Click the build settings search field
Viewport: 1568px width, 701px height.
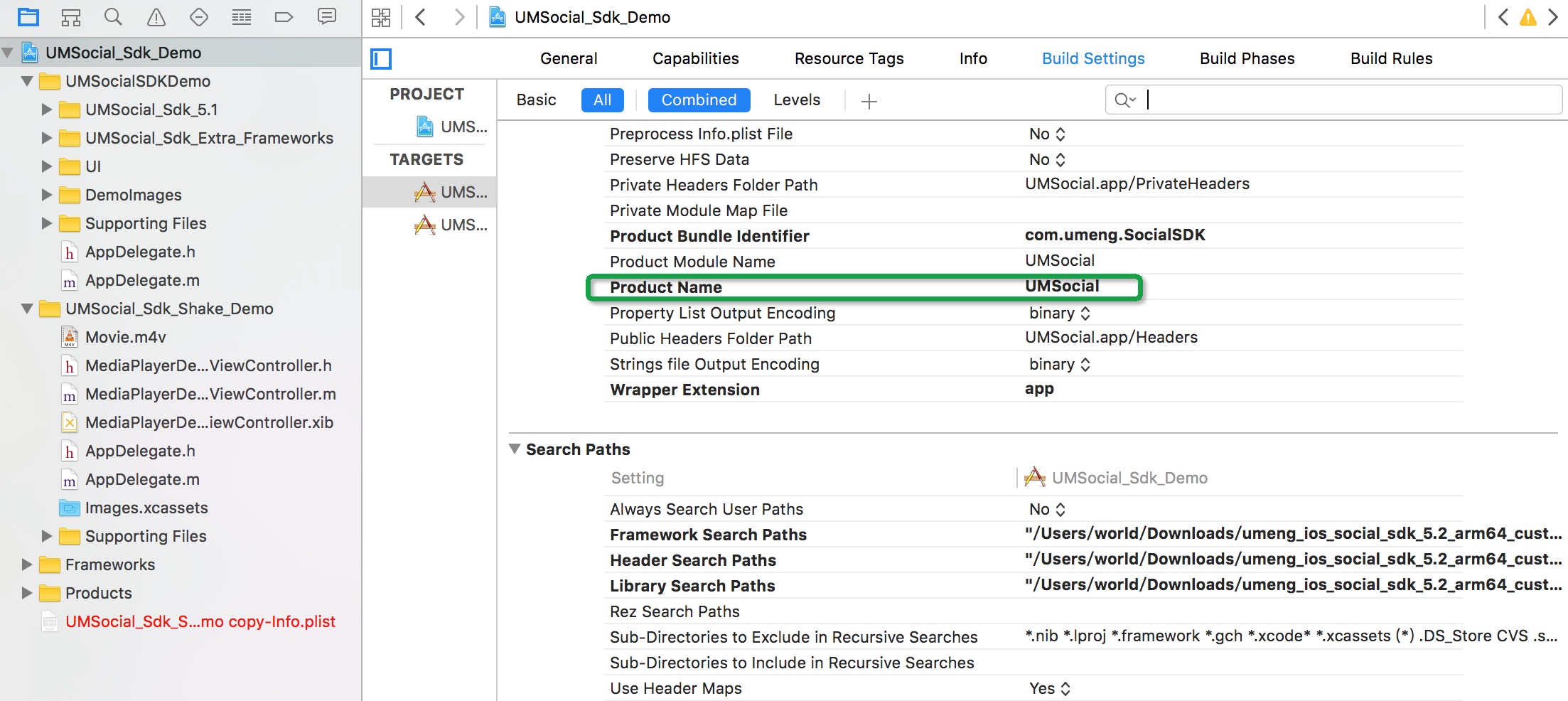1333,100
